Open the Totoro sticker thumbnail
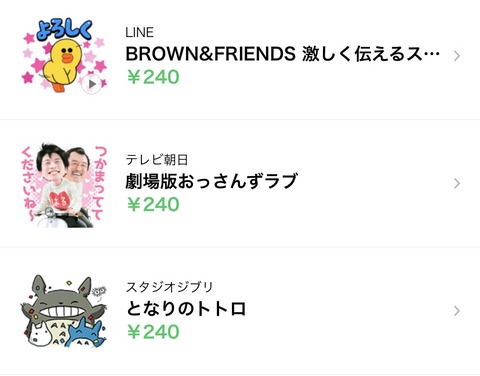Image resolution: width=480 pixels, height=376 pixels. pos(64,312)
